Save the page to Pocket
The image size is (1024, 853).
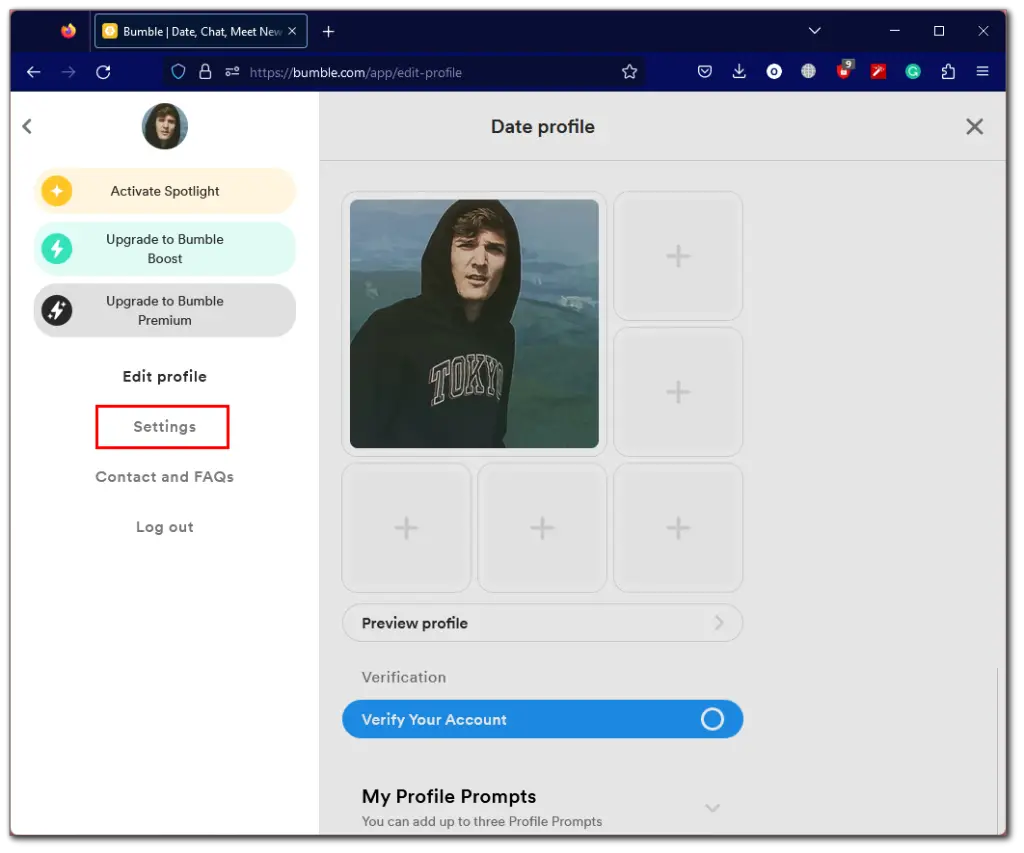click(x=704, y=71)
